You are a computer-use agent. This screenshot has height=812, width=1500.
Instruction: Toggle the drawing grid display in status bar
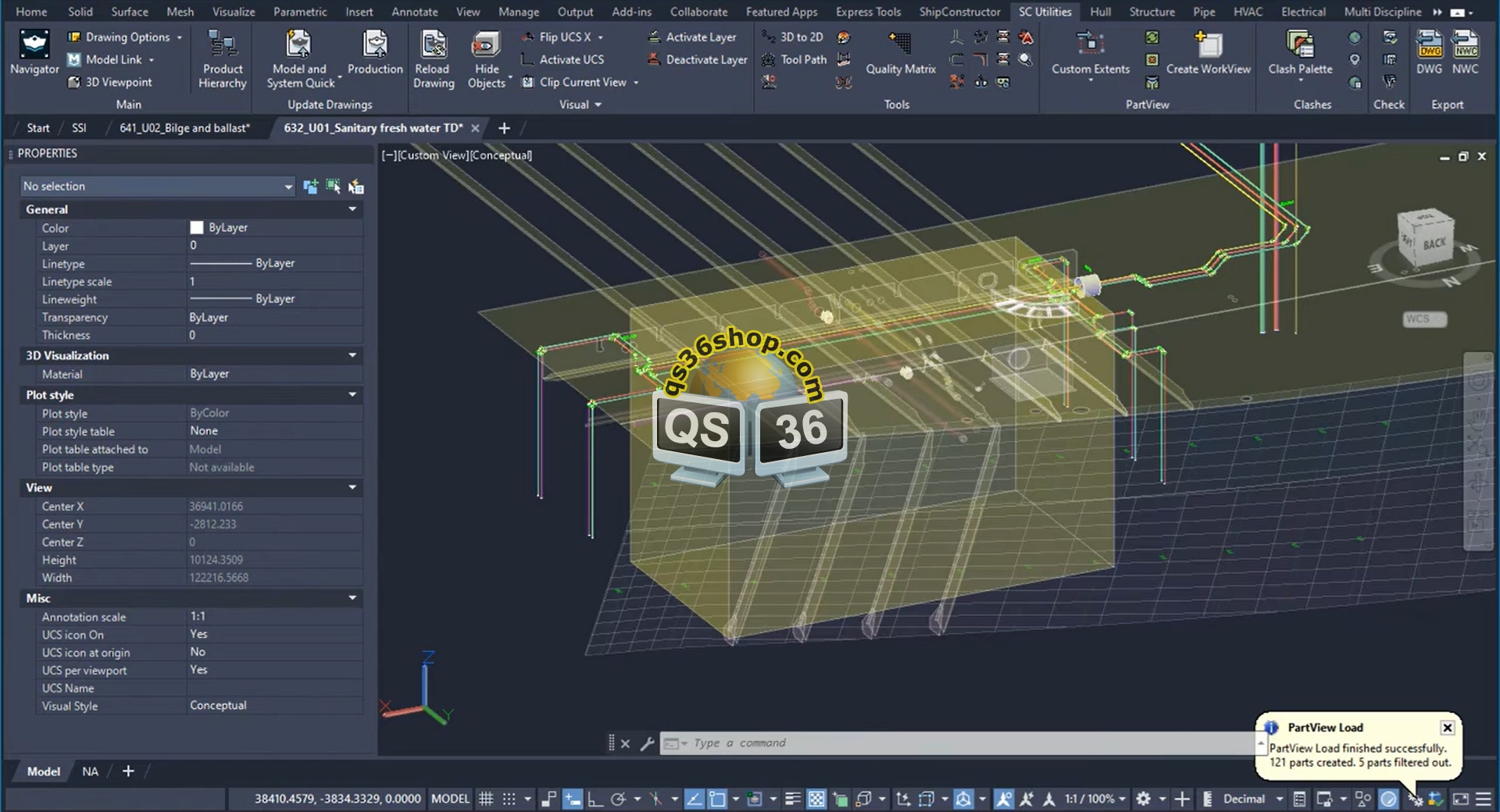[486, 799]
